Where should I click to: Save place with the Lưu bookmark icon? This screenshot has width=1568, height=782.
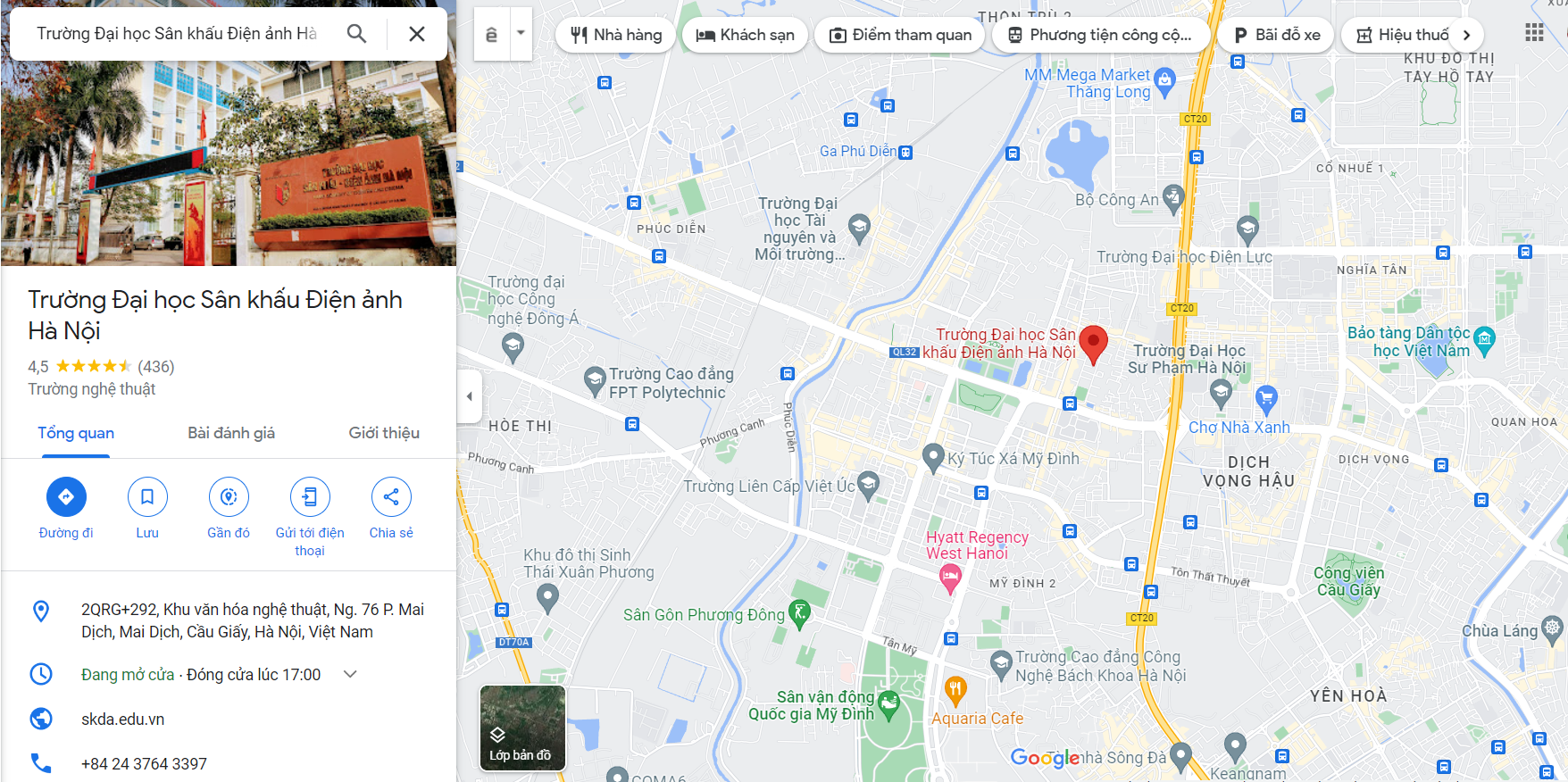(147, 497)
